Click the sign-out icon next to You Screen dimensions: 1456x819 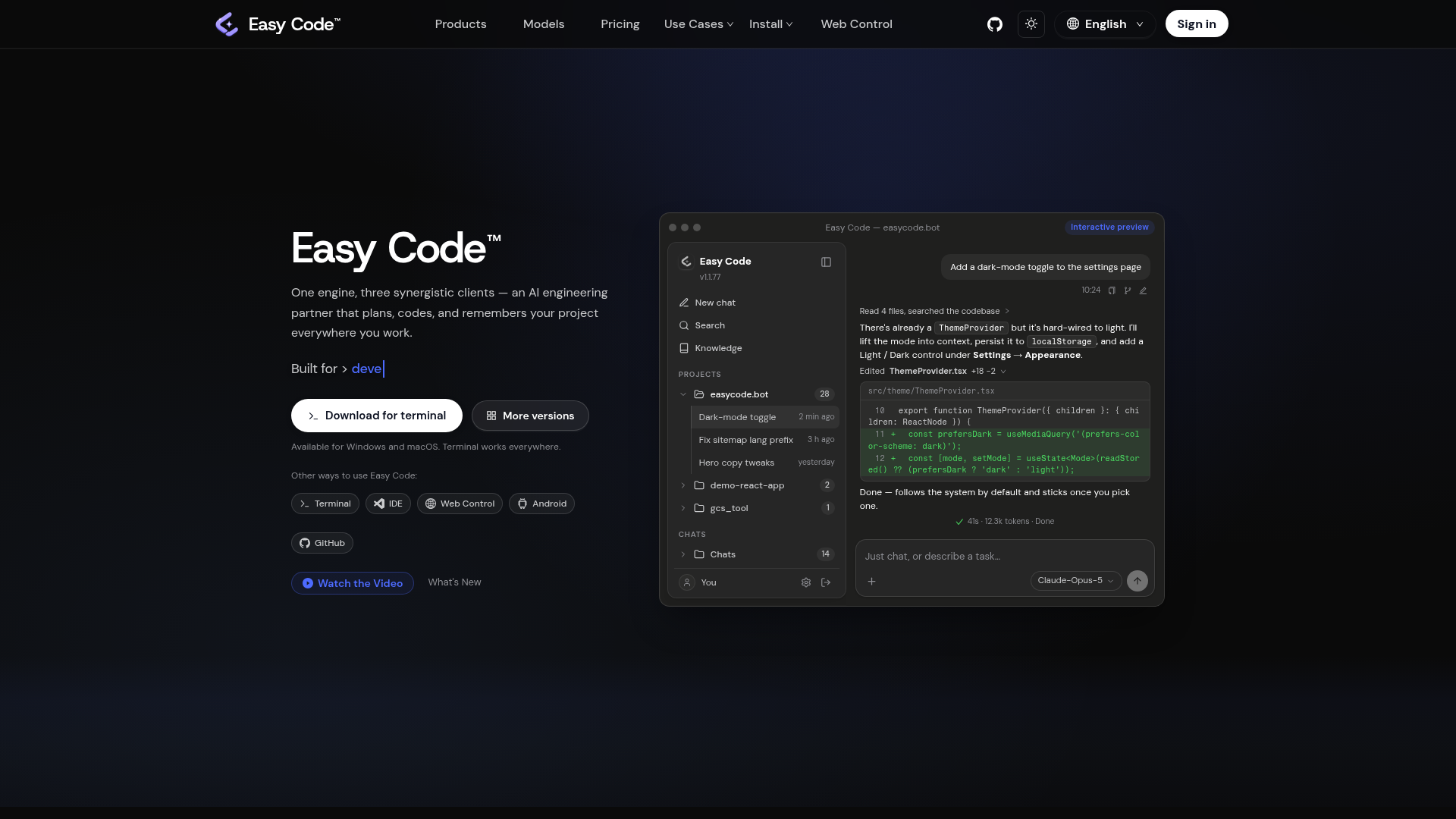tap(826, 582)
